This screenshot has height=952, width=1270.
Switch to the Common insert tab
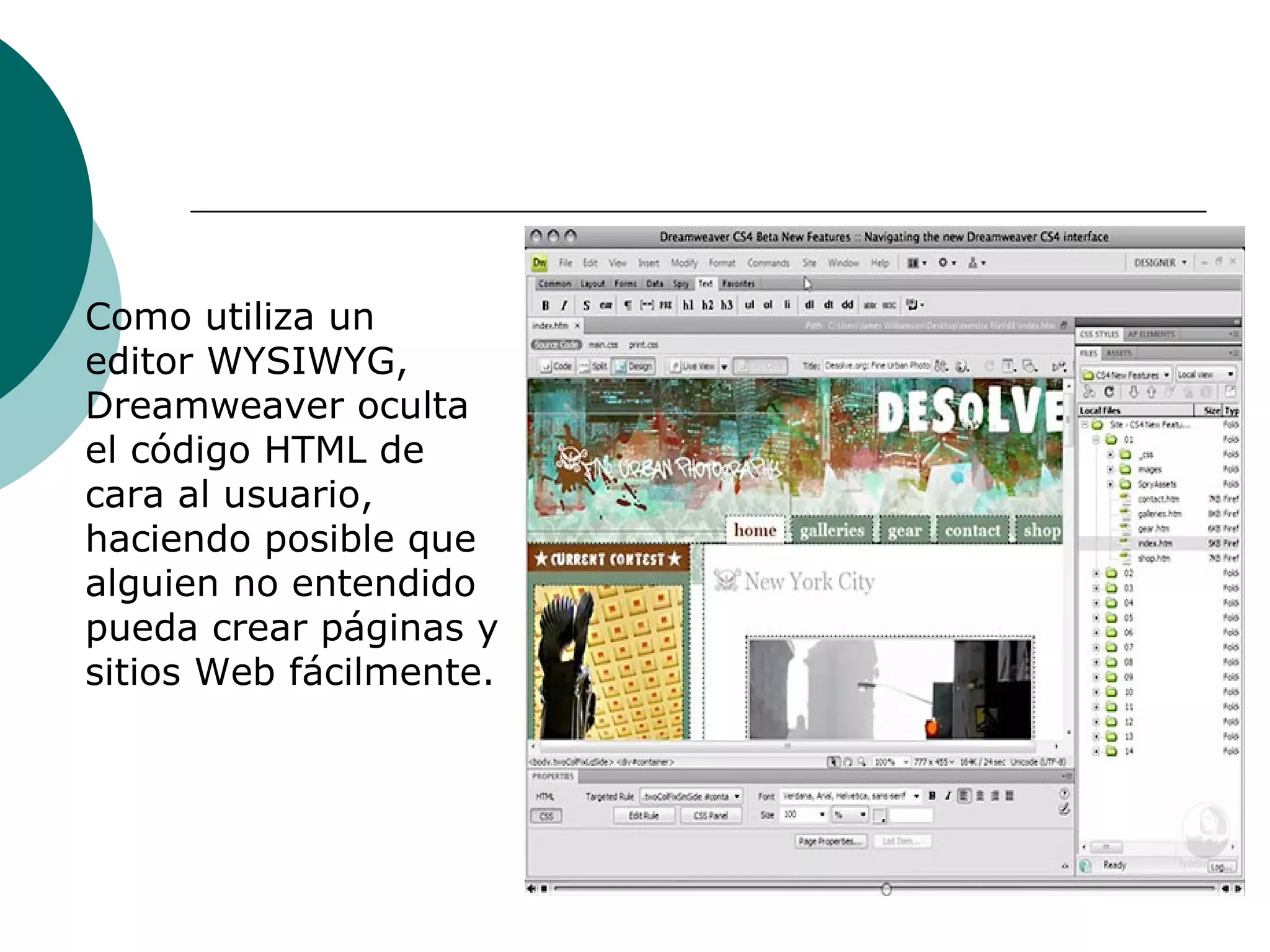pyautogui.click(x=554, y=284)
